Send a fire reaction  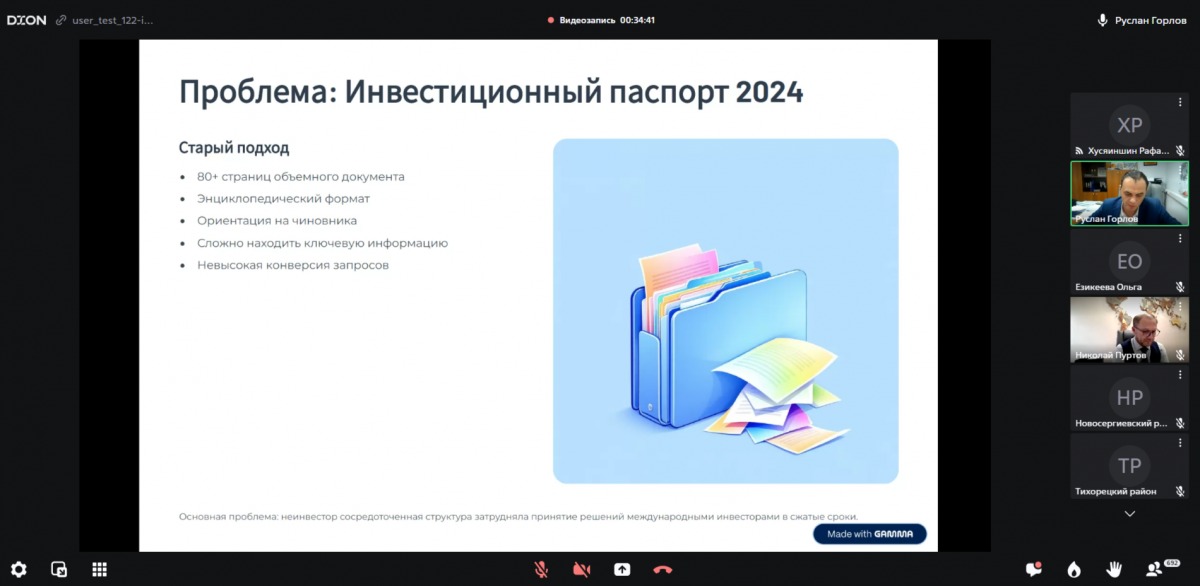click(x=1074, y=569)
